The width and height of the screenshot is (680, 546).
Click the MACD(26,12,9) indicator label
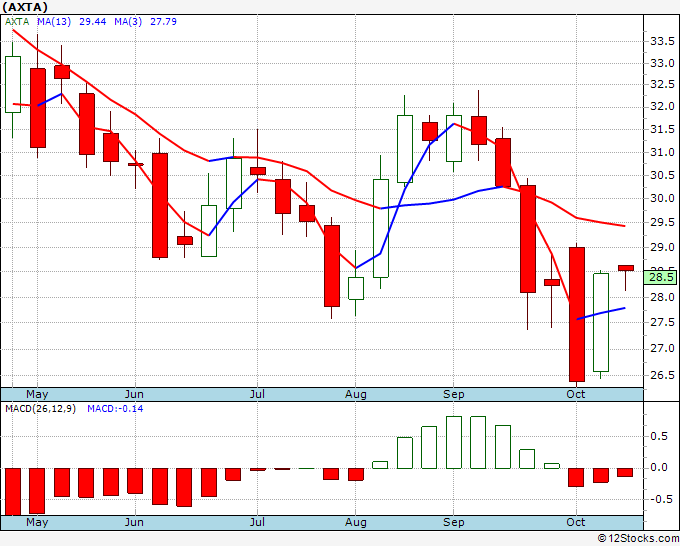point(40,409)
